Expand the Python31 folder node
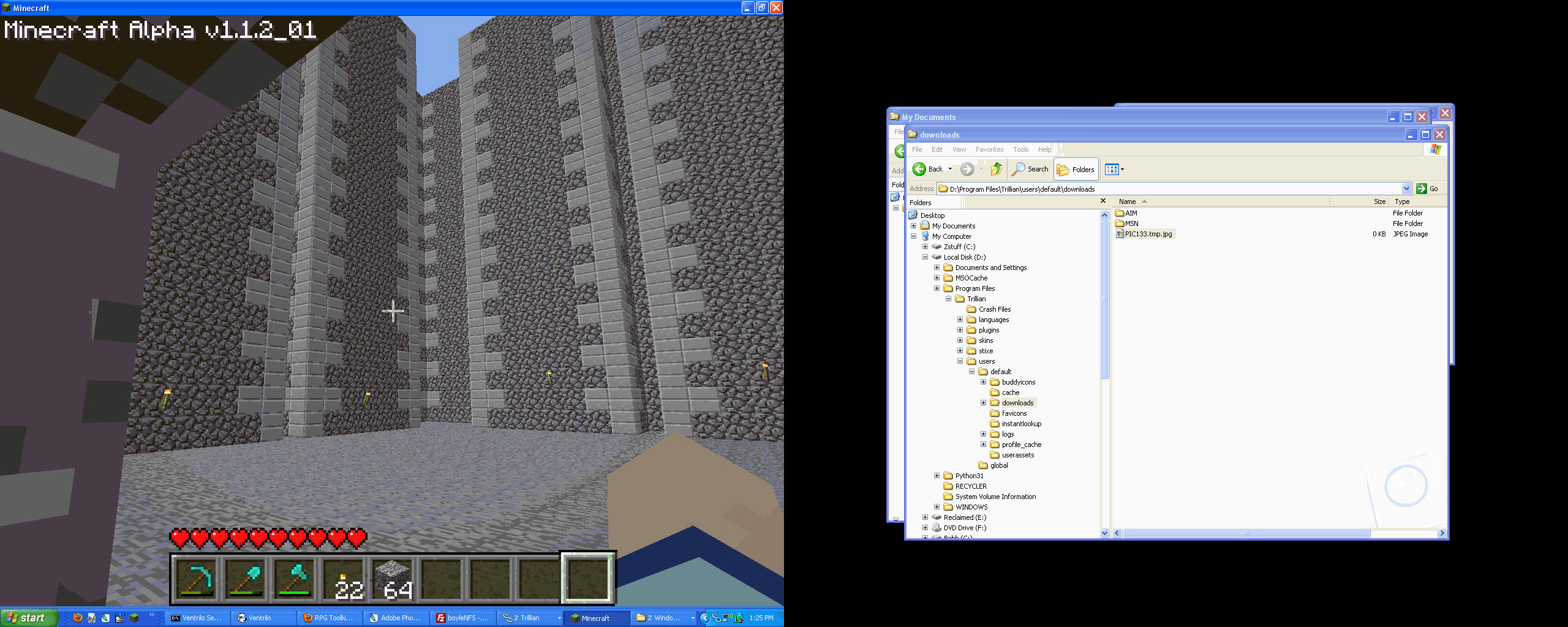Screen dimensions: 1568x627 [x=937, y=476]
